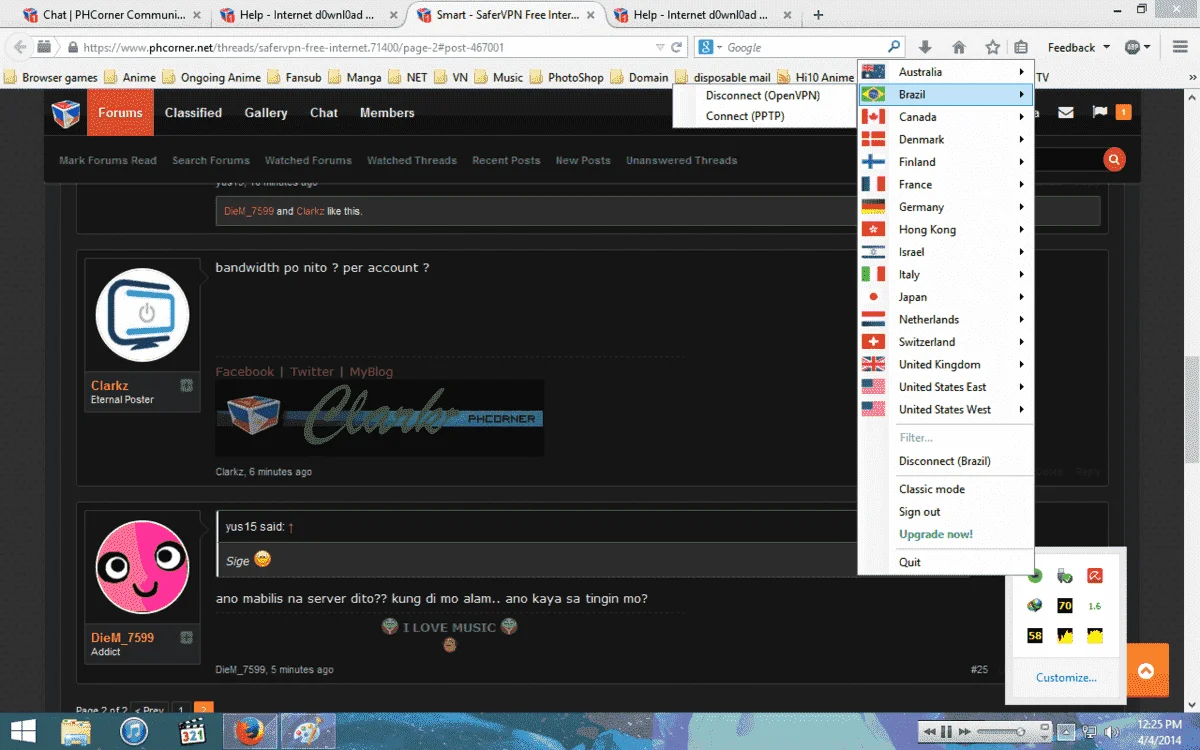The width and height of the screenshot is (1200, 750).
Task: Click the green 1.6 tray icon
Action: 1095,606
